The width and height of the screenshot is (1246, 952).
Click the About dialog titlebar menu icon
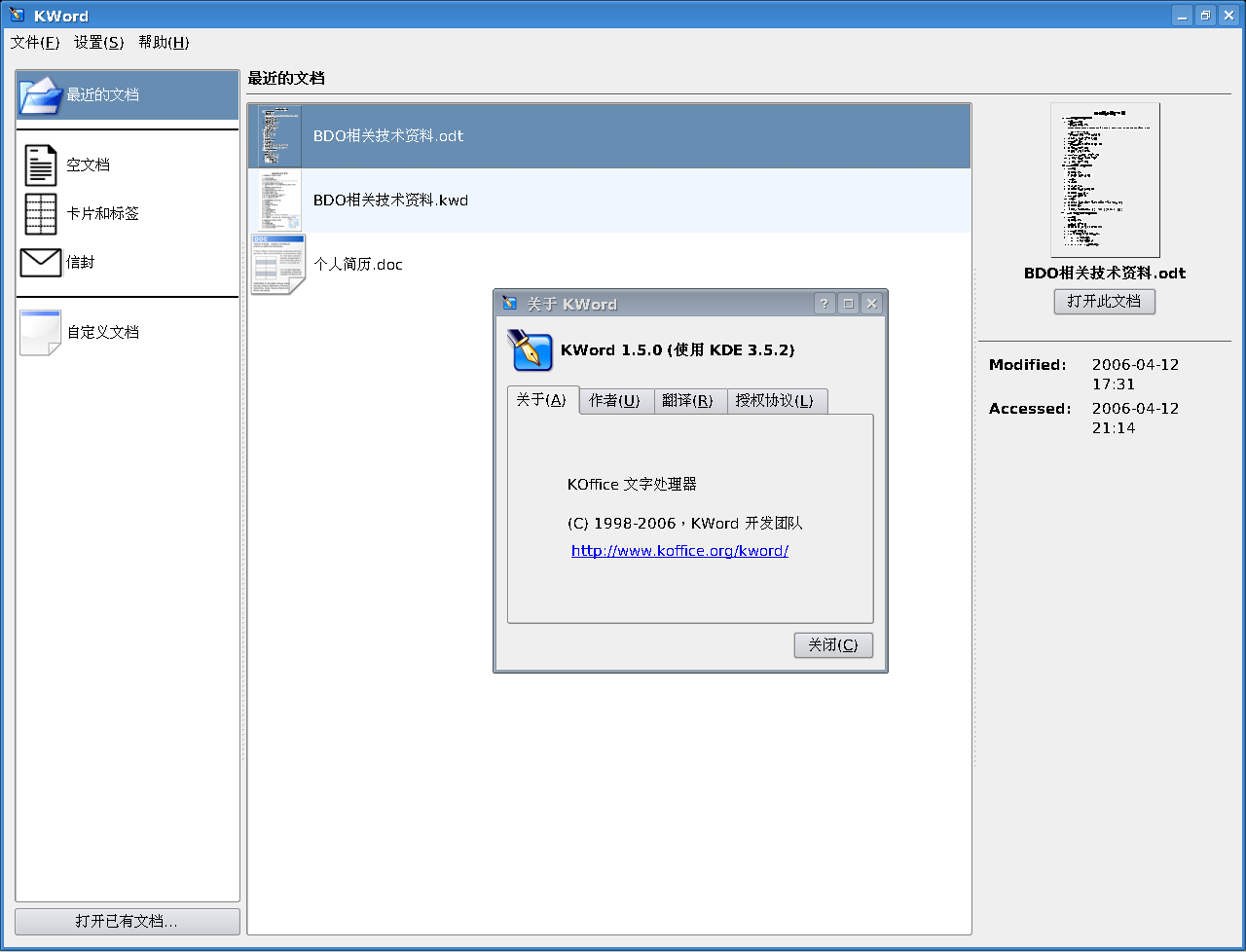(509, 304)
